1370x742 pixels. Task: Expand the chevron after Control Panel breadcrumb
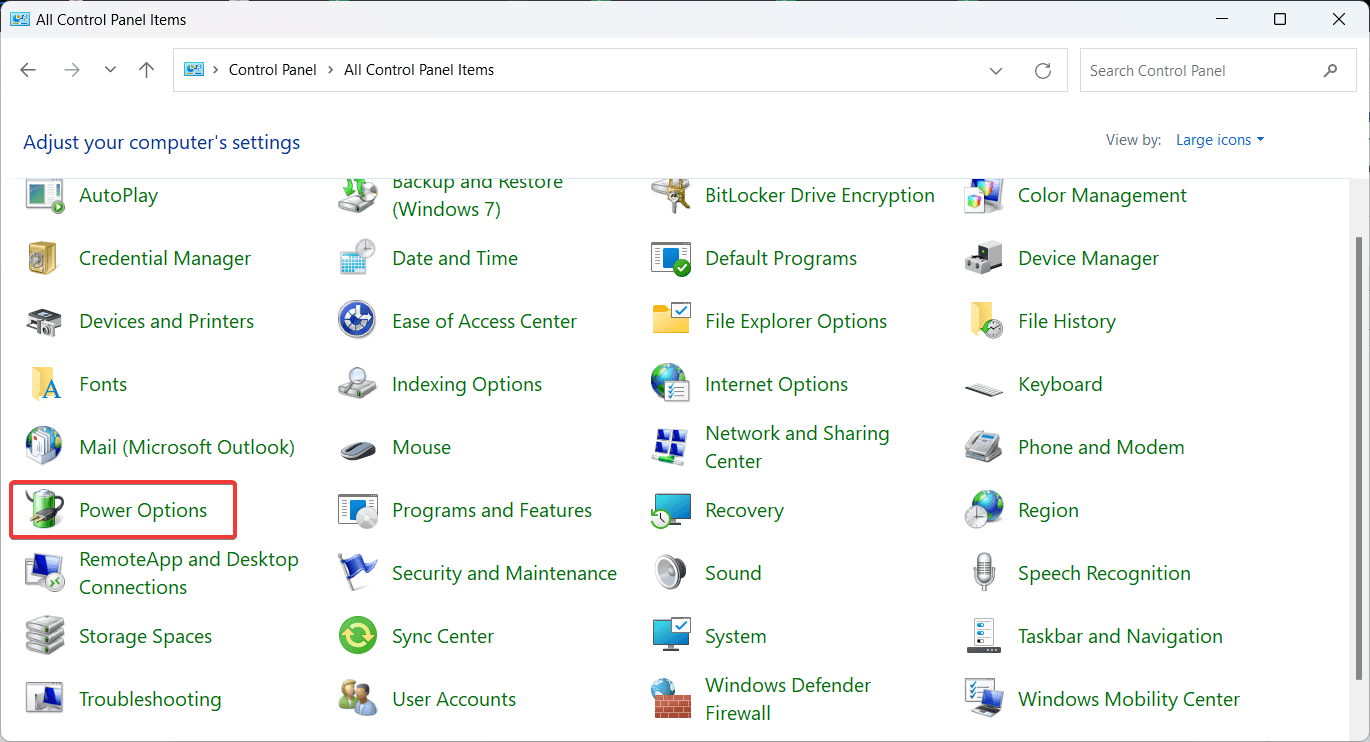click(x=330, y=70)
